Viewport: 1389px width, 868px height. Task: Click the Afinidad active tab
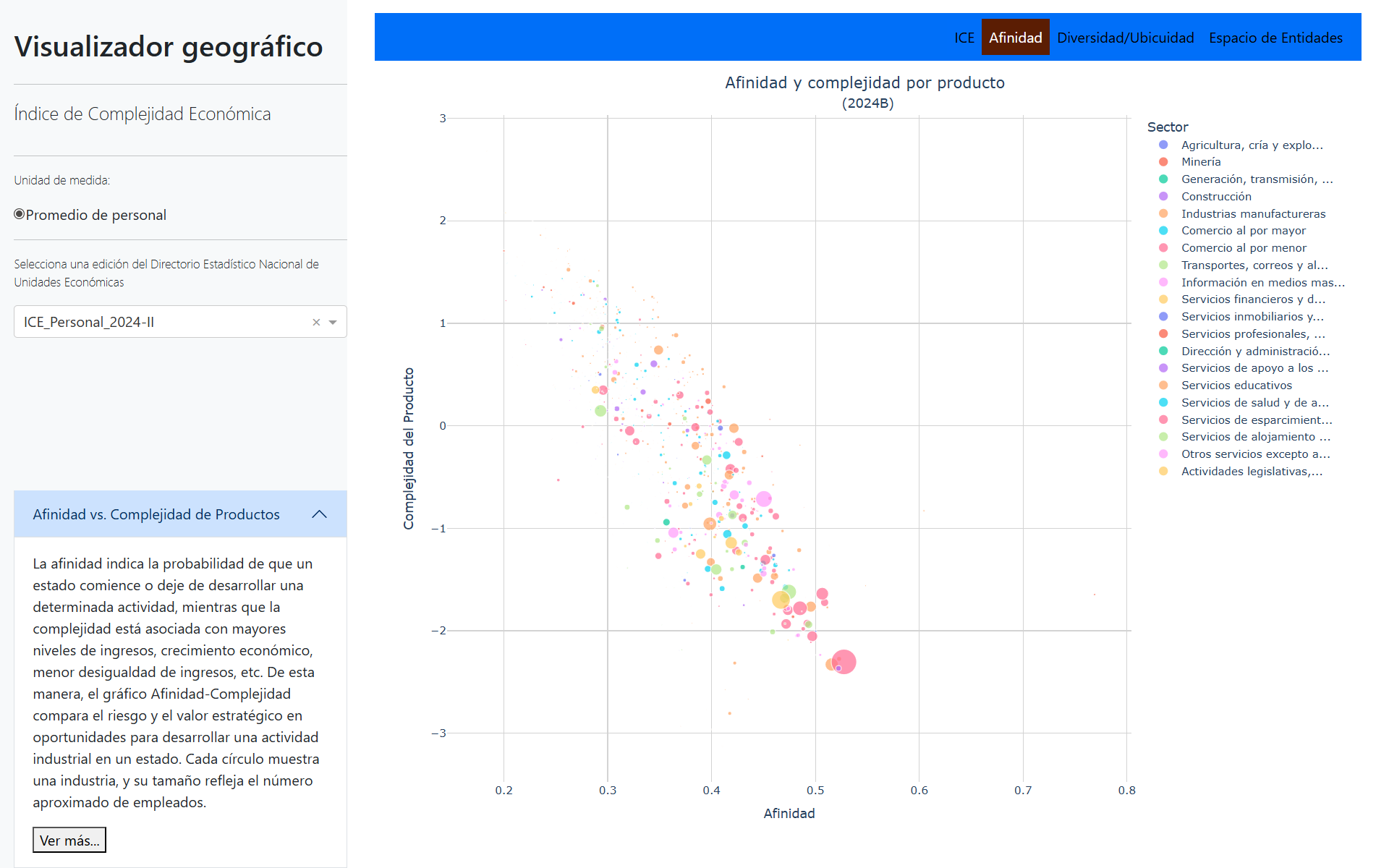coord(1015,38)
